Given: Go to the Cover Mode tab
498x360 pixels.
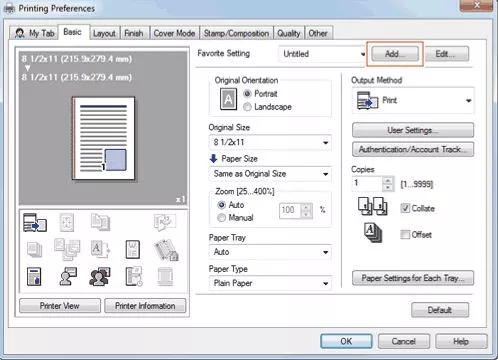Looking at the screenshot, I should [174, 33].
